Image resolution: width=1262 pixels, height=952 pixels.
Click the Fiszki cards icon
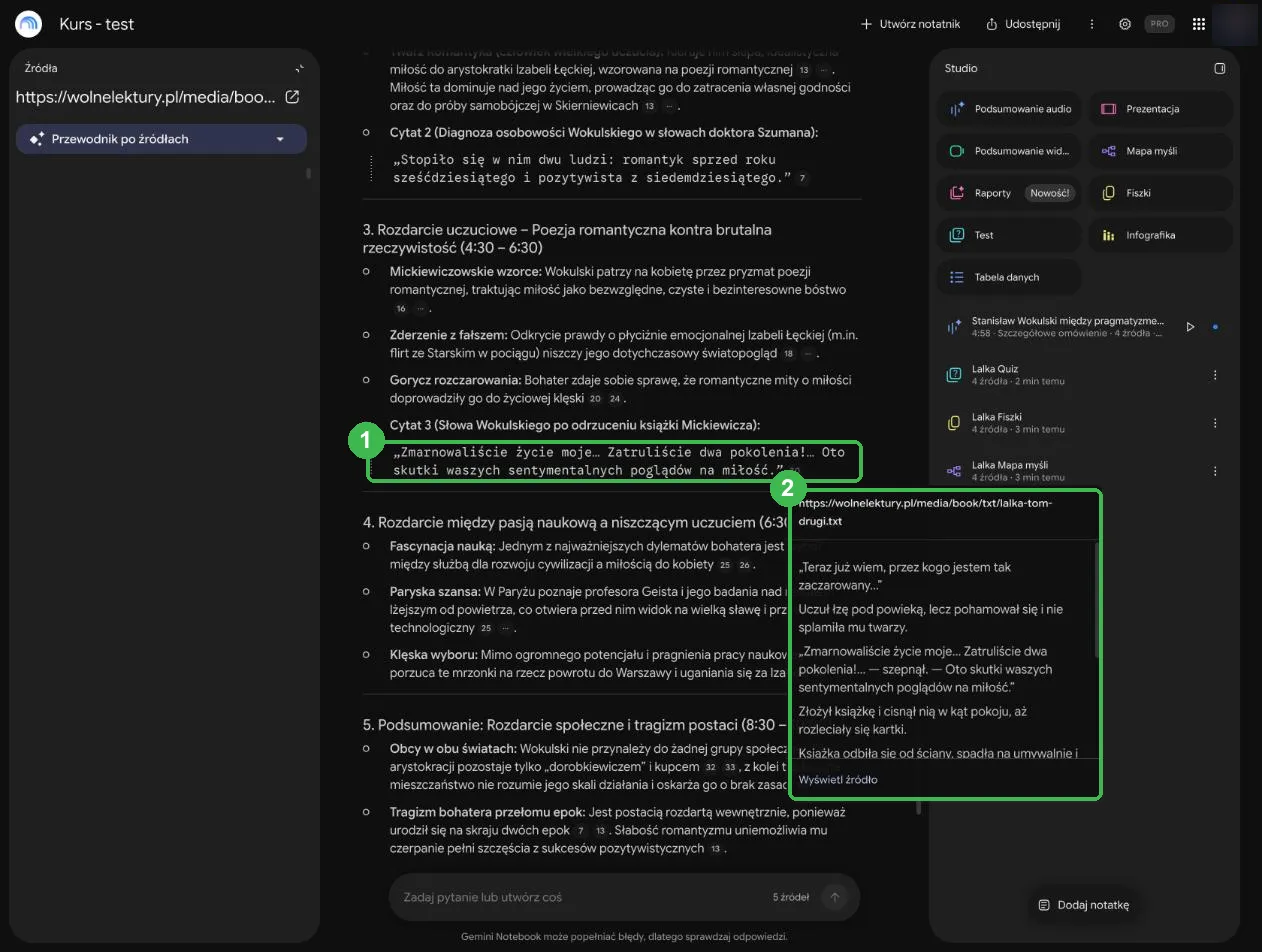tap(1108, 193)
